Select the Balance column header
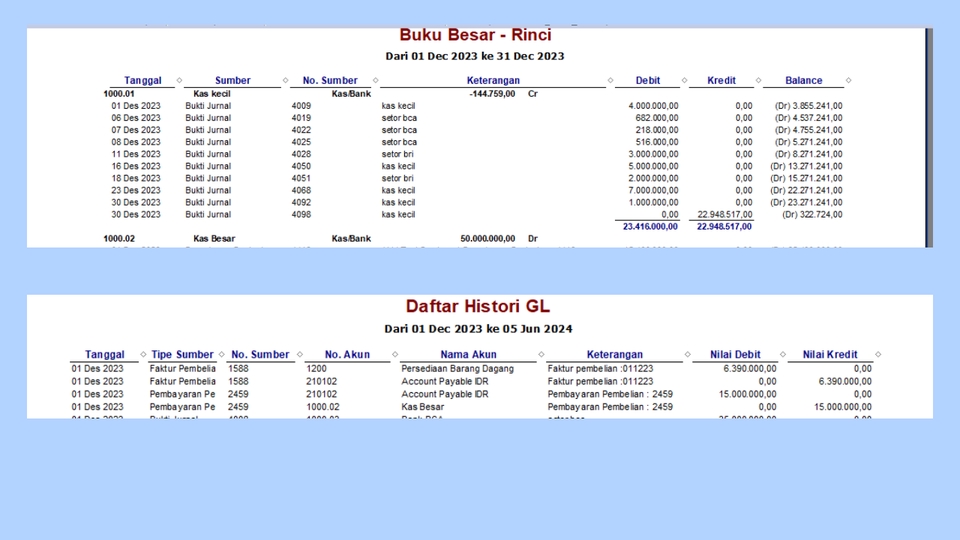 tap(804, 80)
